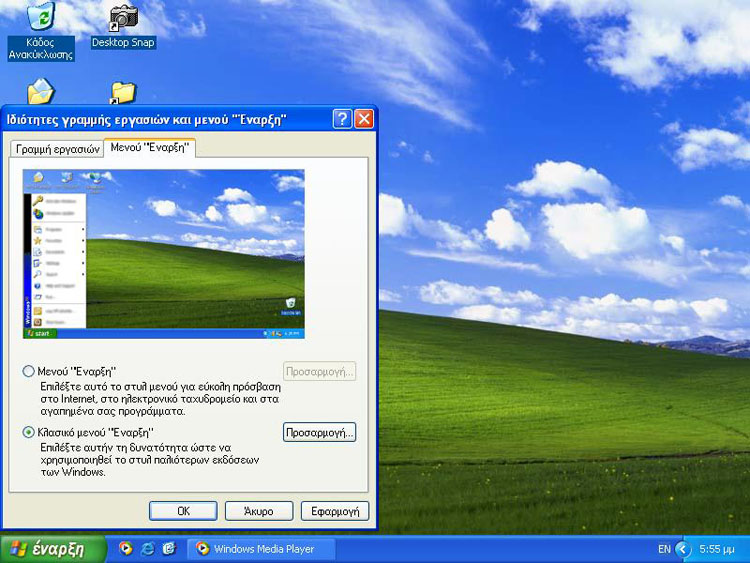Switch to Γραμμή εργασιών tab

click(x=57, y=149)
